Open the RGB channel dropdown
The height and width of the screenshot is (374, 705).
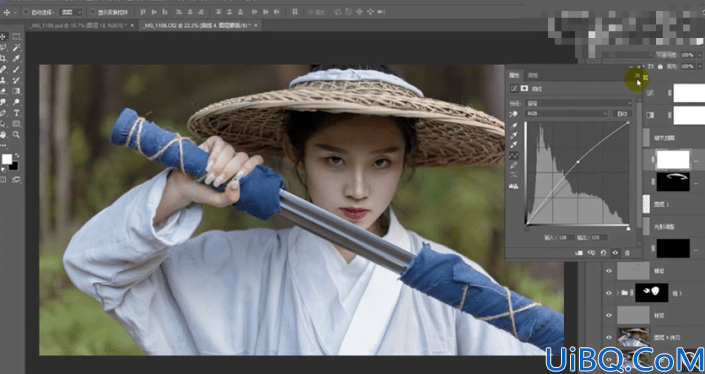[567, 114]
